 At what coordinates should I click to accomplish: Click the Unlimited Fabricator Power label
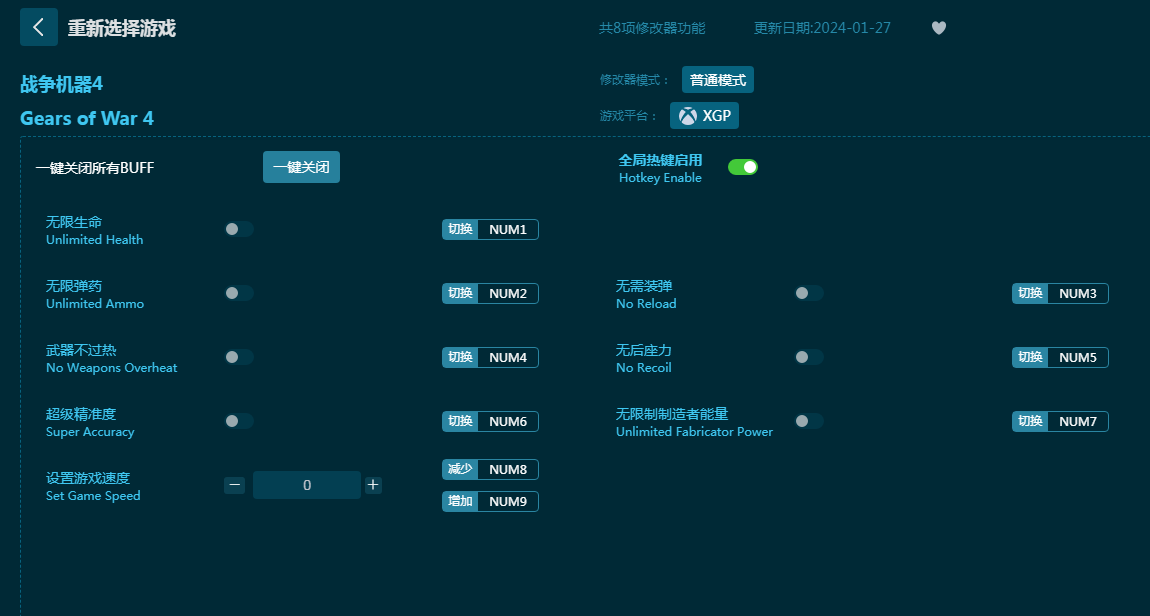point(695,432)
